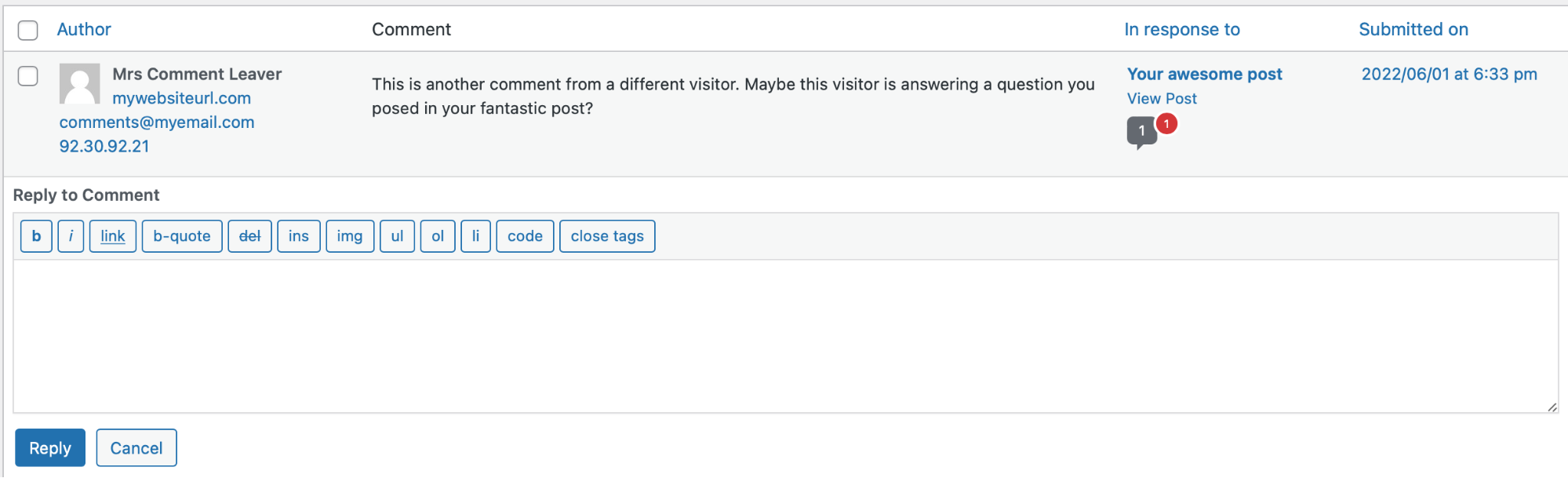Apply italic formatting to the reply
This screenshot has width=1568, height=478.
point(71,235)
